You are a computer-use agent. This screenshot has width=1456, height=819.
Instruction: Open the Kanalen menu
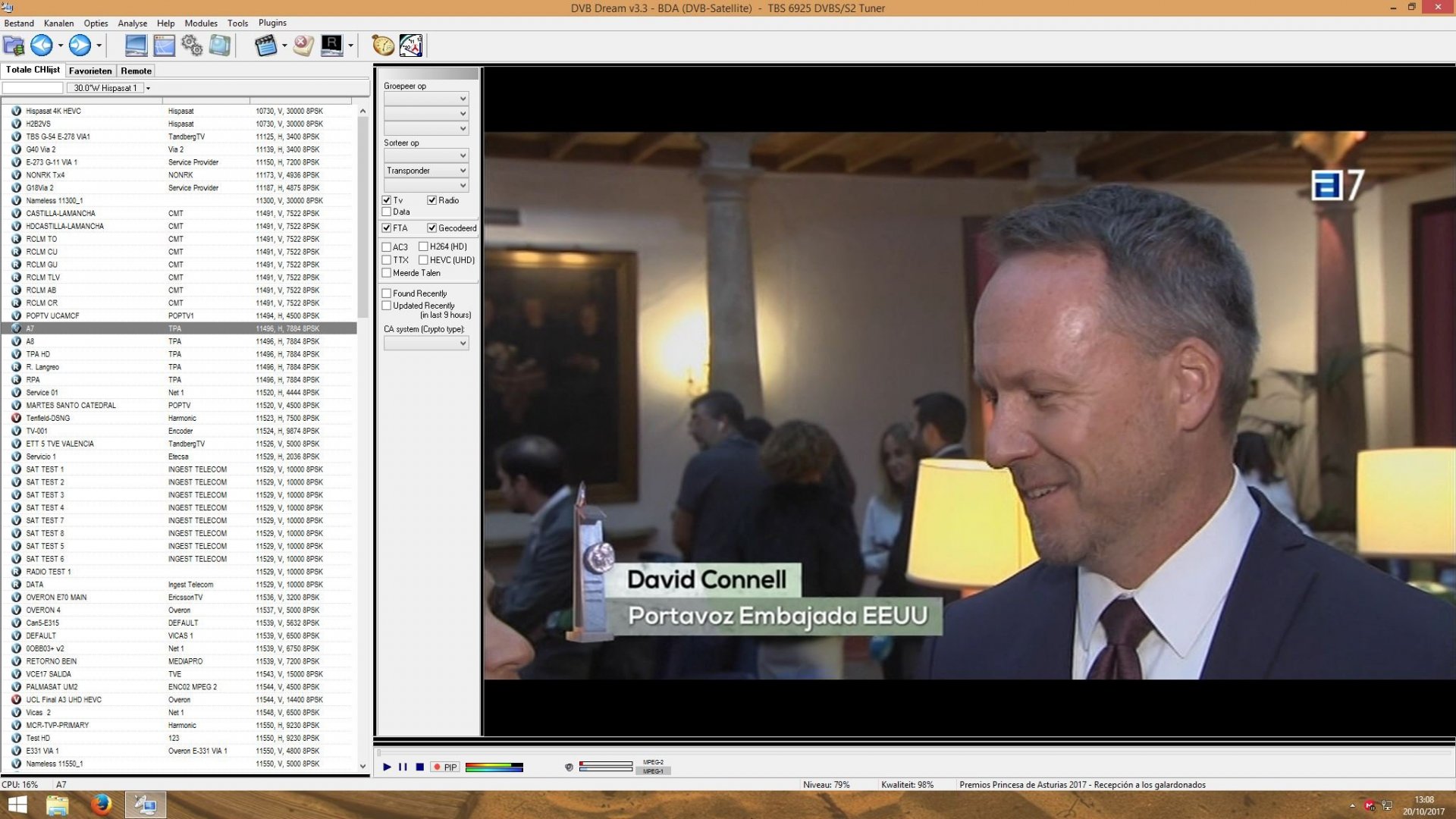coord(58,23)
